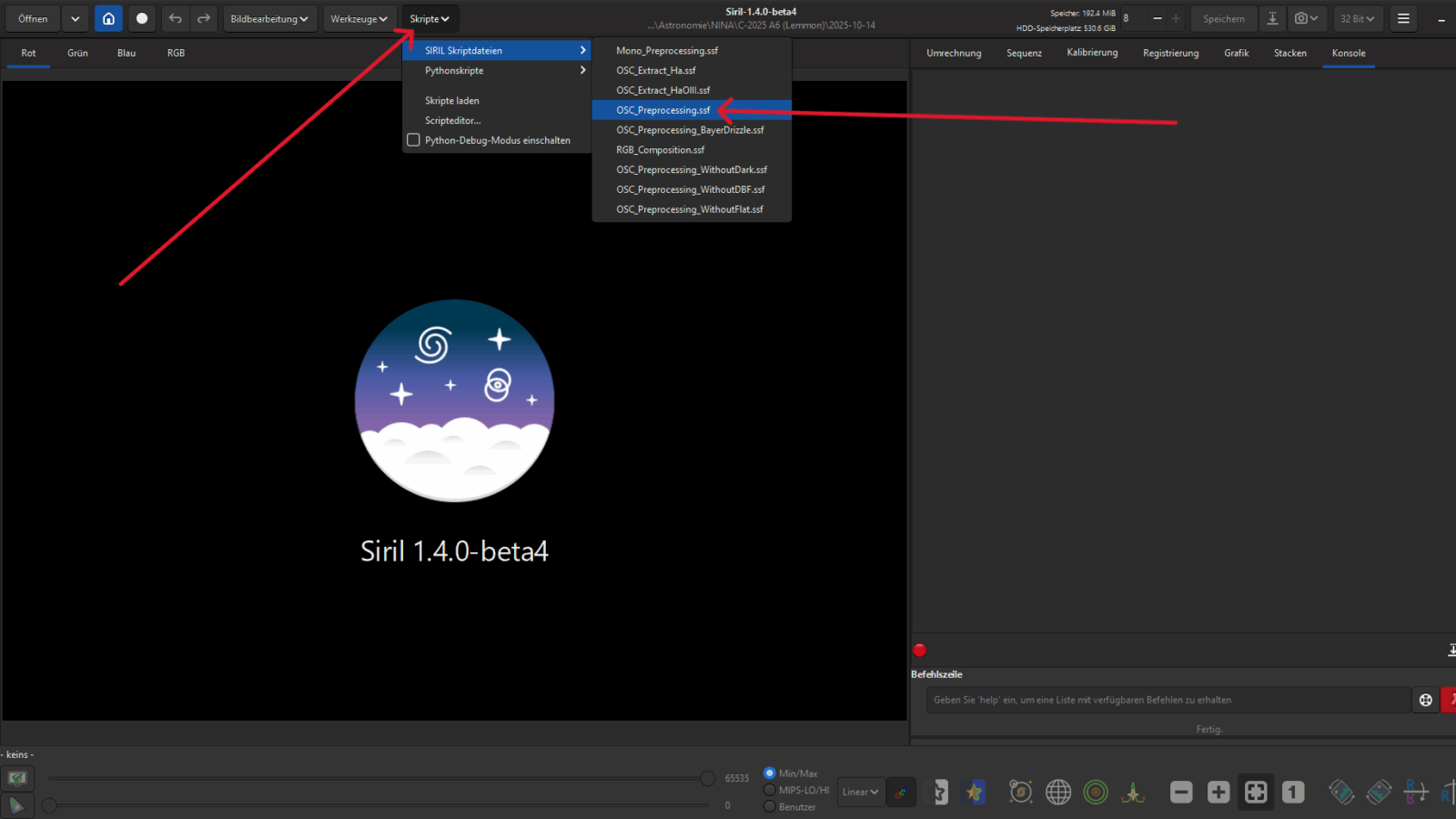Click the livestack record circle icon

coord(142,18)
